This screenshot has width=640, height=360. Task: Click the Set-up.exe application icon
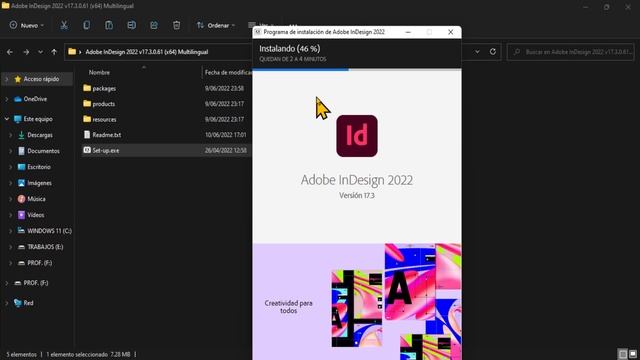87,150
